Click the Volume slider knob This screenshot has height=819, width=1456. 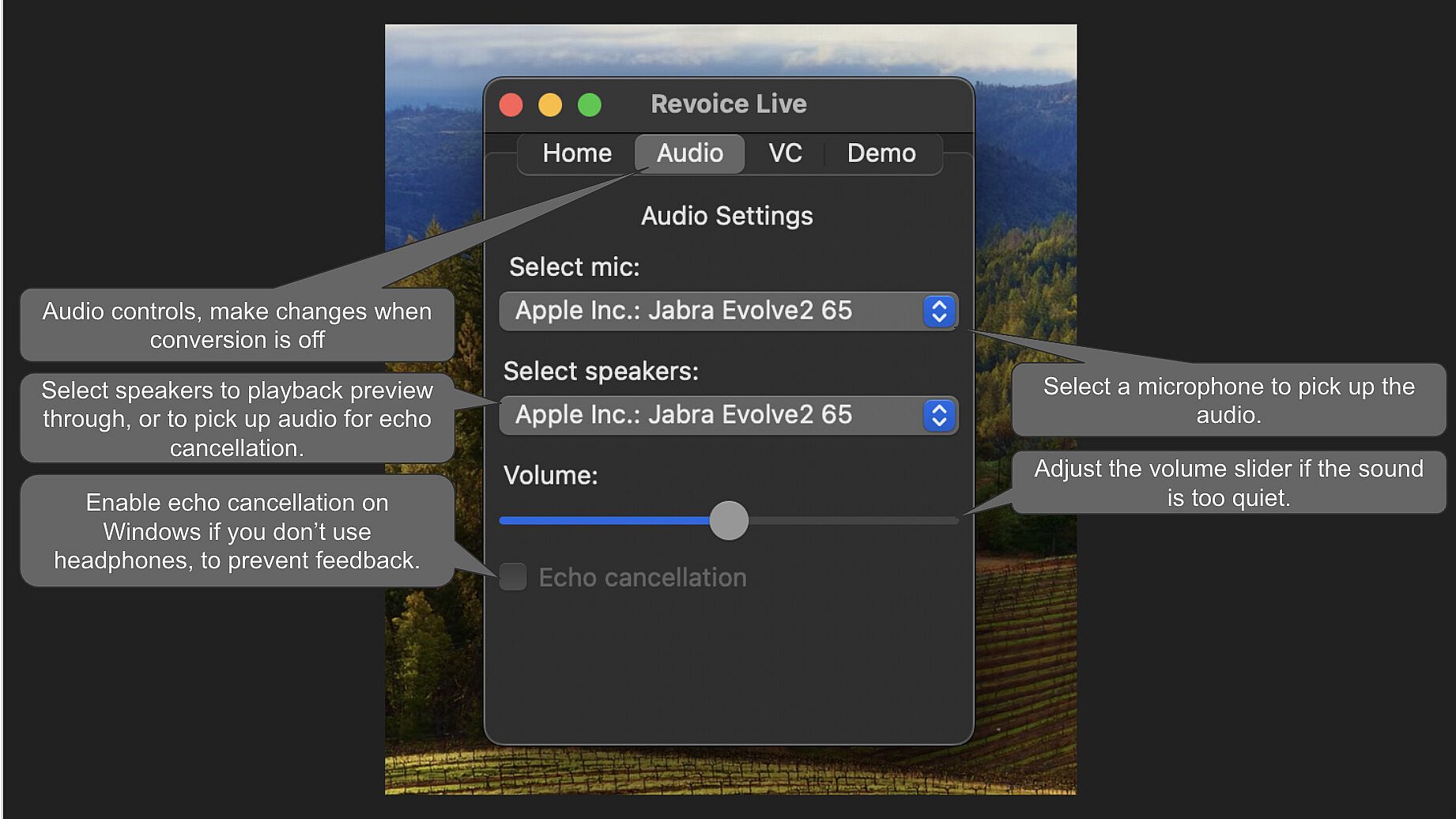(729, 520)
